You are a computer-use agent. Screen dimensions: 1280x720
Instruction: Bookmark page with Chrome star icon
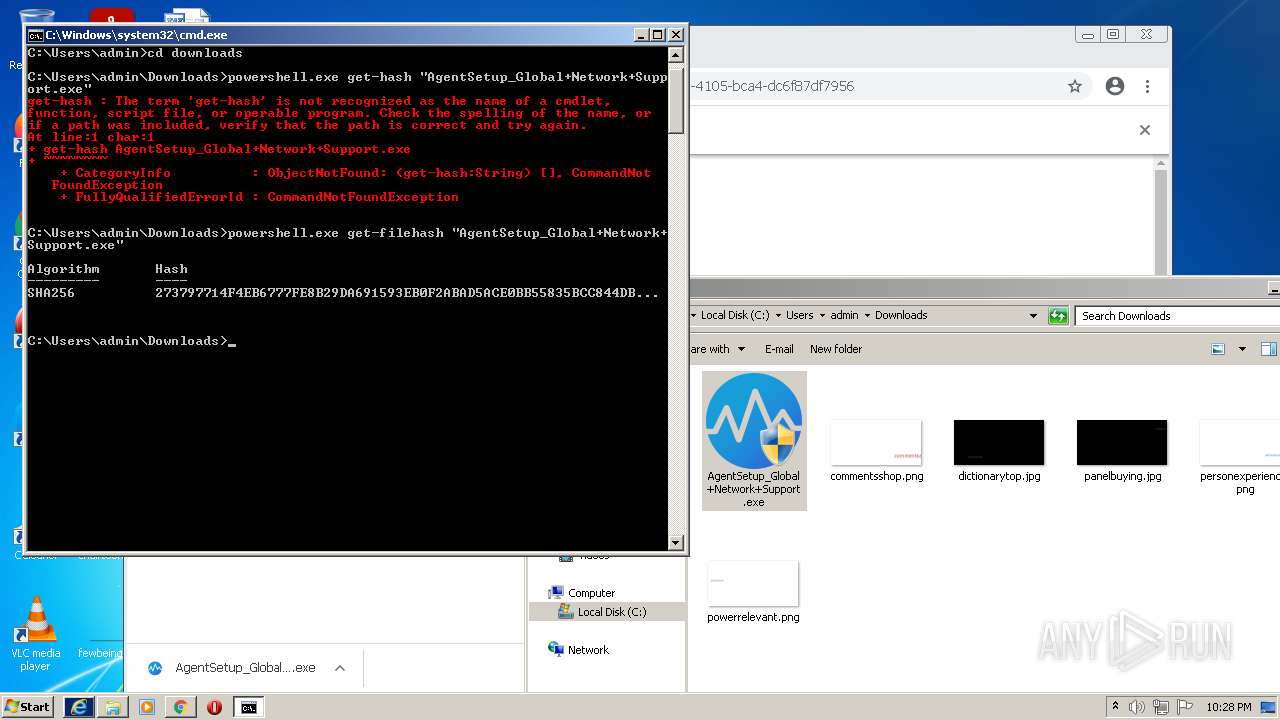point(1075,86)
